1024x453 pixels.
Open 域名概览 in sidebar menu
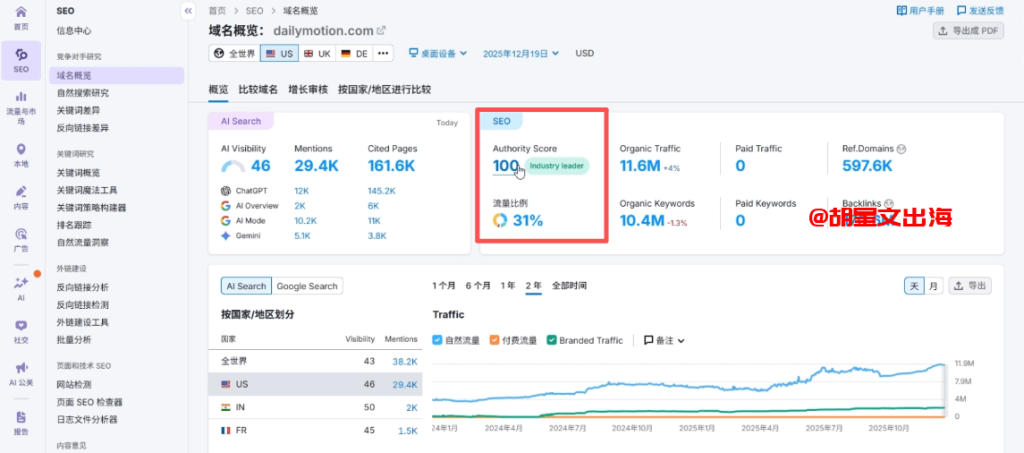pyautogui.click(x=116, y=76)
